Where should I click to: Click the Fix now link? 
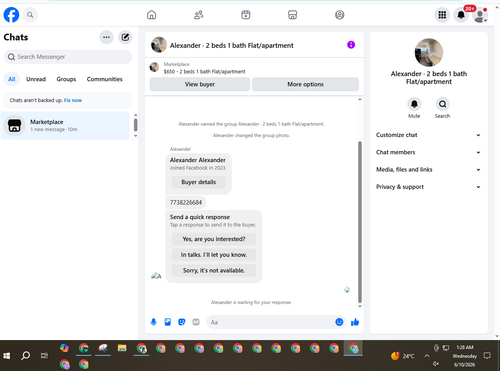point(73,100)
